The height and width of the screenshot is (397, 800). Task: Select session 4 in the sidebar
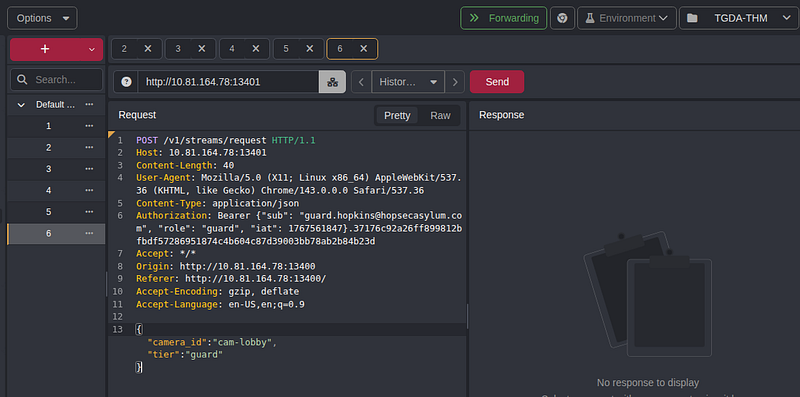click(48, 190)
